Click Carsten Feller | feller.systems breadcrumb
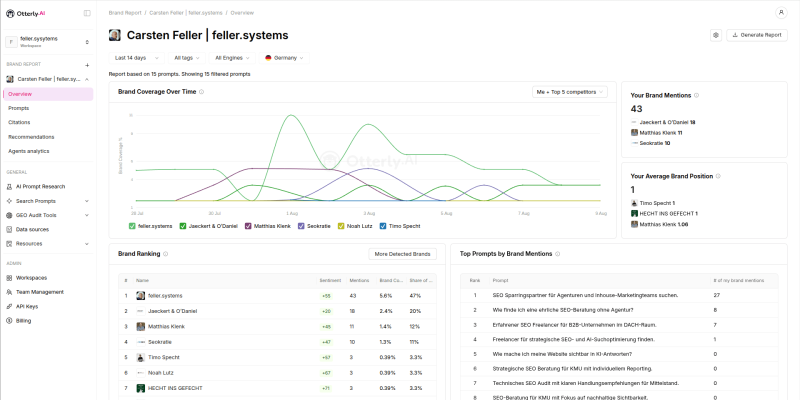The width and height of the screenshot is (800, 400). (186, 13)
